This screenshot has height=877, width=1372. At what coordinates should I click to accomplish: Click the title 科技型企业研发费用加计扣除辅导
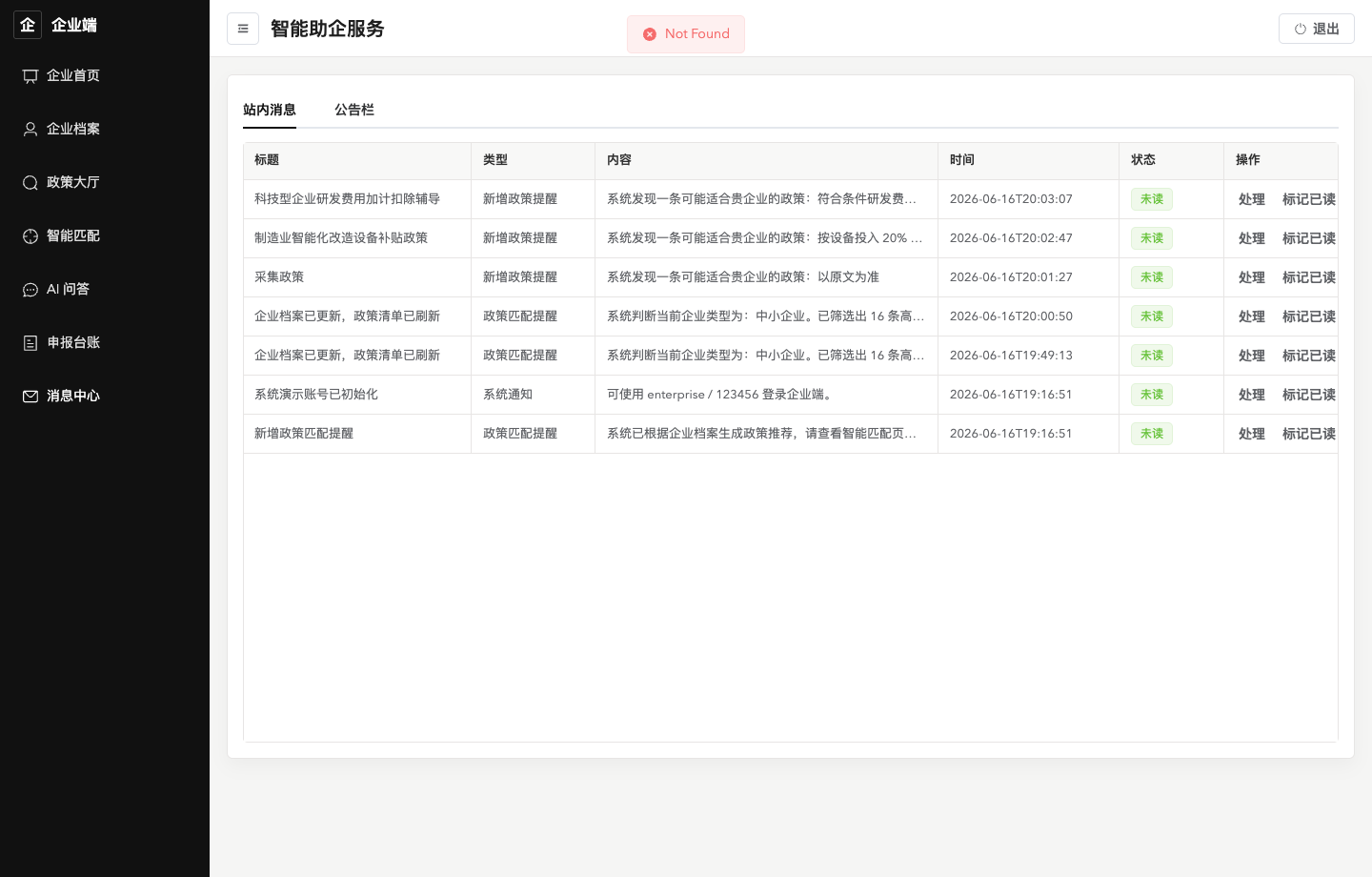click(x=347, y=199)
